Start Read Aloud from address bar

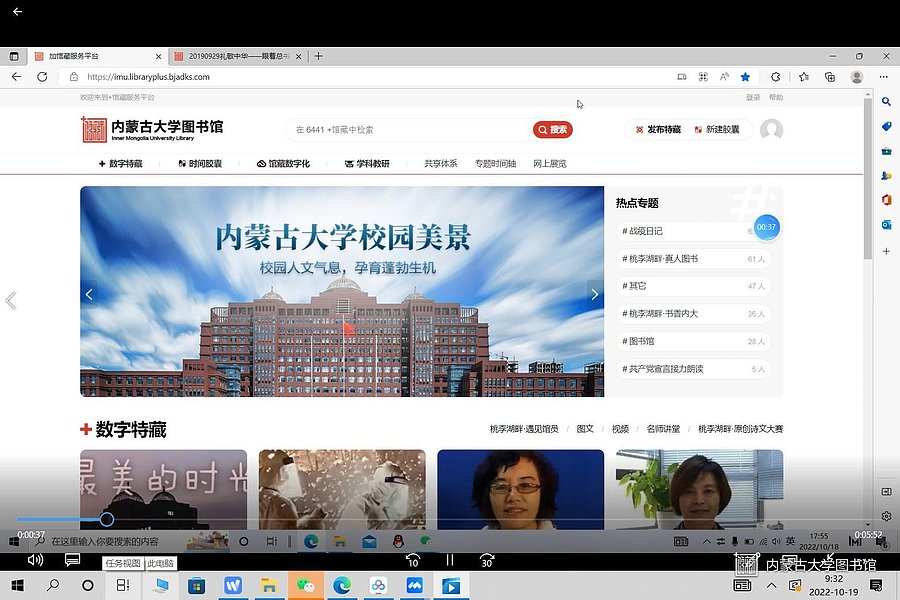[724, 77]
